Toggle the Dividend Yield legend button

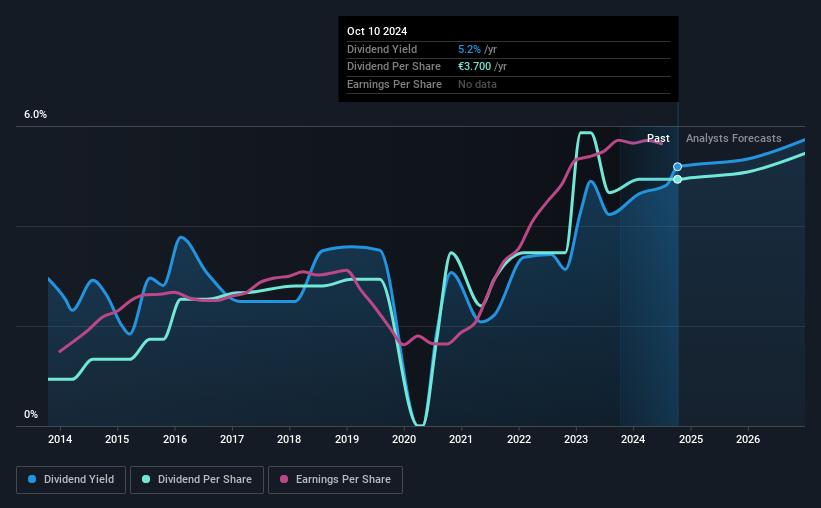click(71, 480)
